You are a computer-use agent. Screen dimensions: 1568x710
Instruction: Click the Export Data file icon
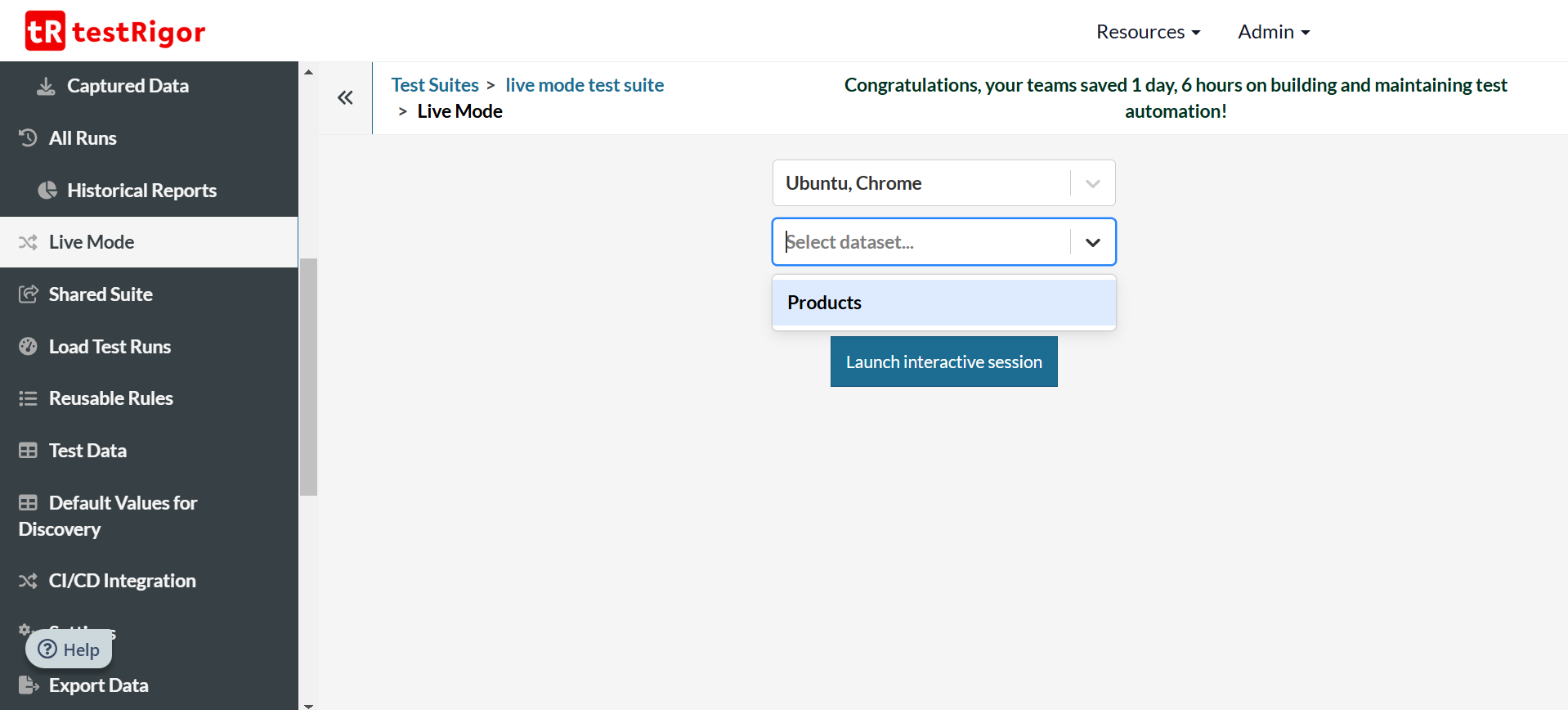(x=28, y=685)
